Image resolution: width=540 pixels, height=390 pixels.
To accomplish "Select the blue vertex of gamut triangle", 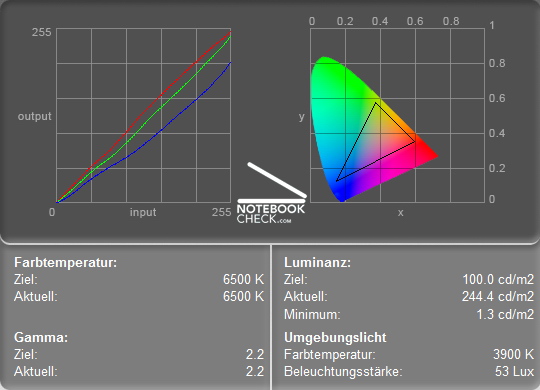I will (x=337, y=180).
